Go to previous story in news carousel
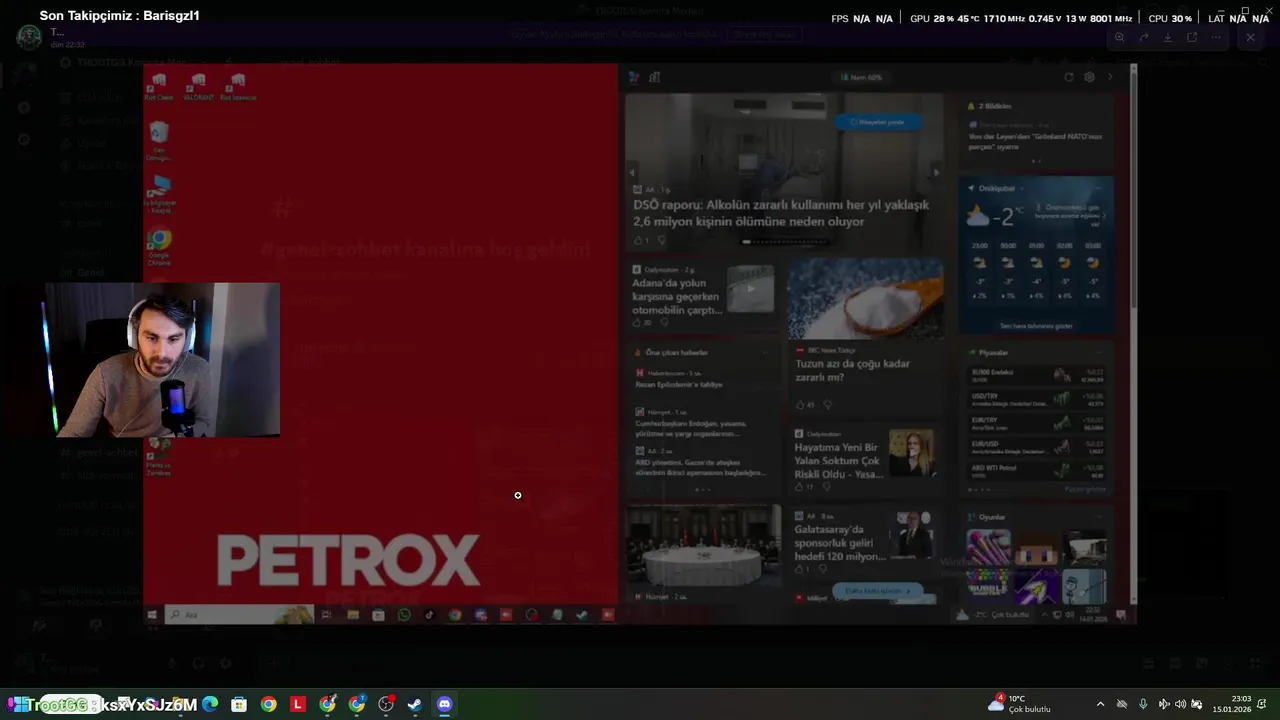This screenshot has height=720, width=1280. pyautogui.click(x=631, y=172)
